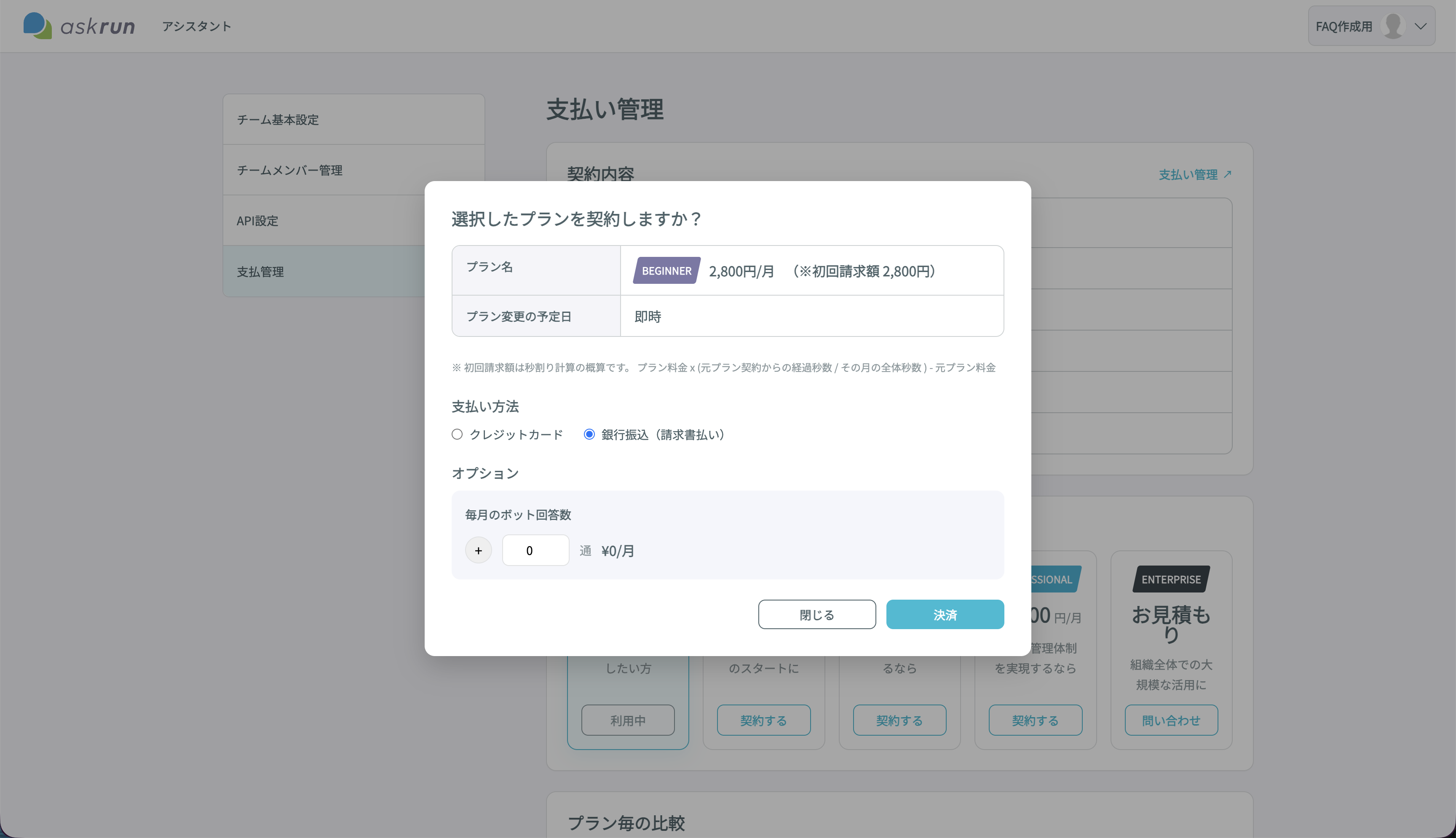Click the 問い合わせ button under ENTERPRISE
This screenshot has width=1456, height=838.
1170,720
